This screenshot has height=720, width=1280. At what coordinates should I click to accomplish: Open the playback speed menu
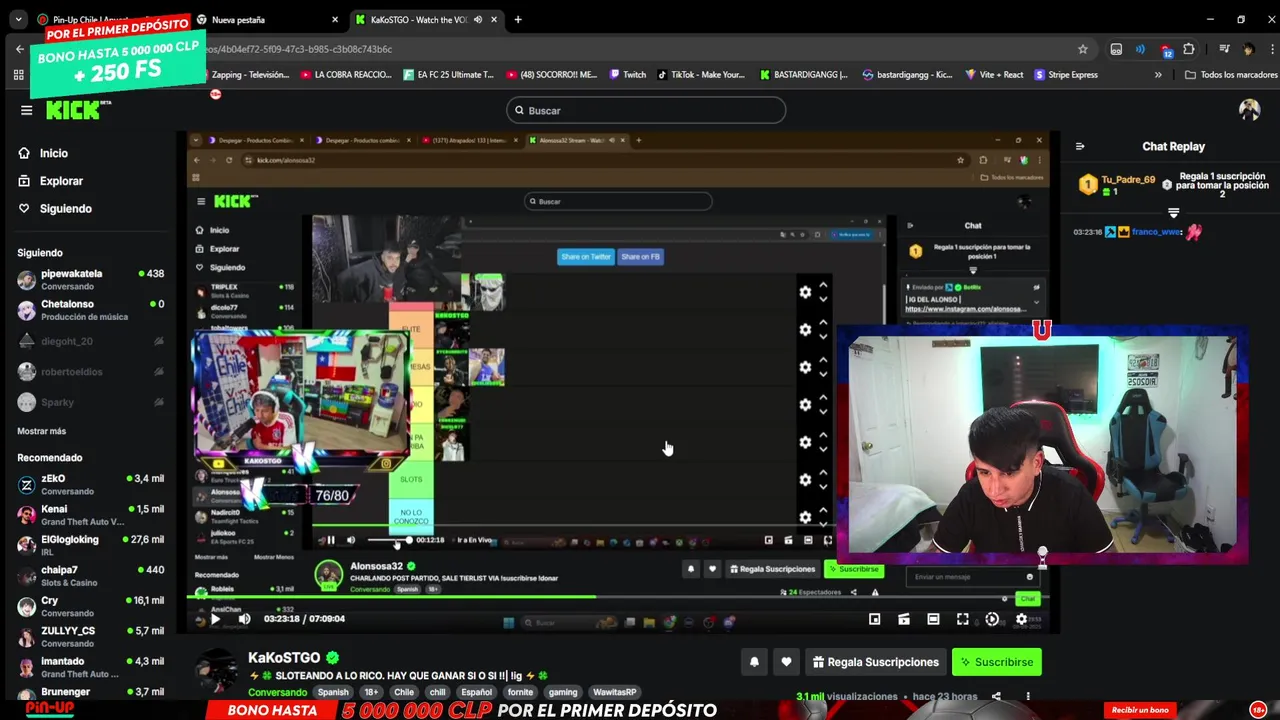pyautogui.click(x=992, y=619)
